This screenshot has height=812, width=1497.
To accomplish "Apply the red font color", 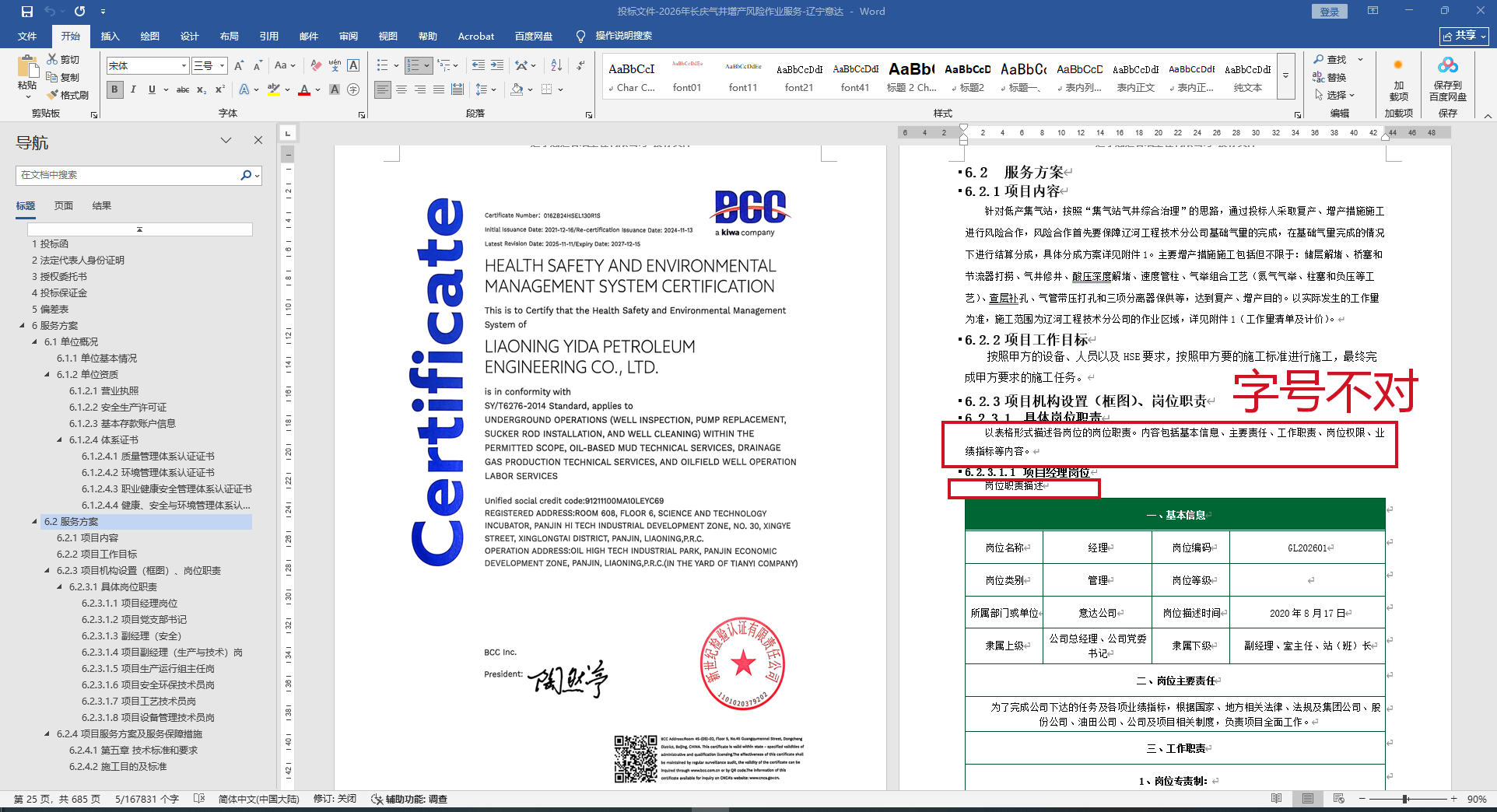I will pyautogui.click(x=304, y=89).
